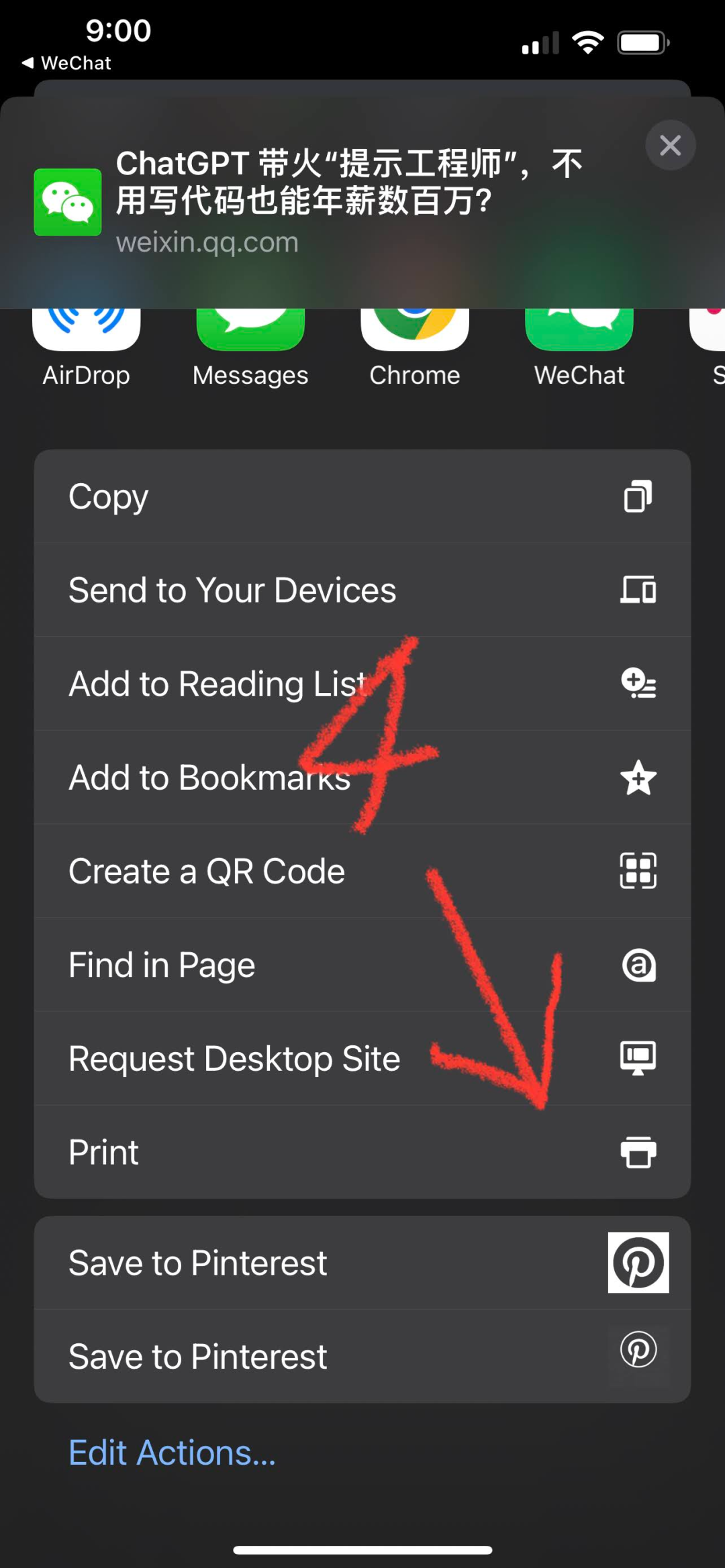Return to WeChat via back breadcrumb
The height and width of the screenshot is (1568, 725).
pyautogui.click(x=66, y=63)
